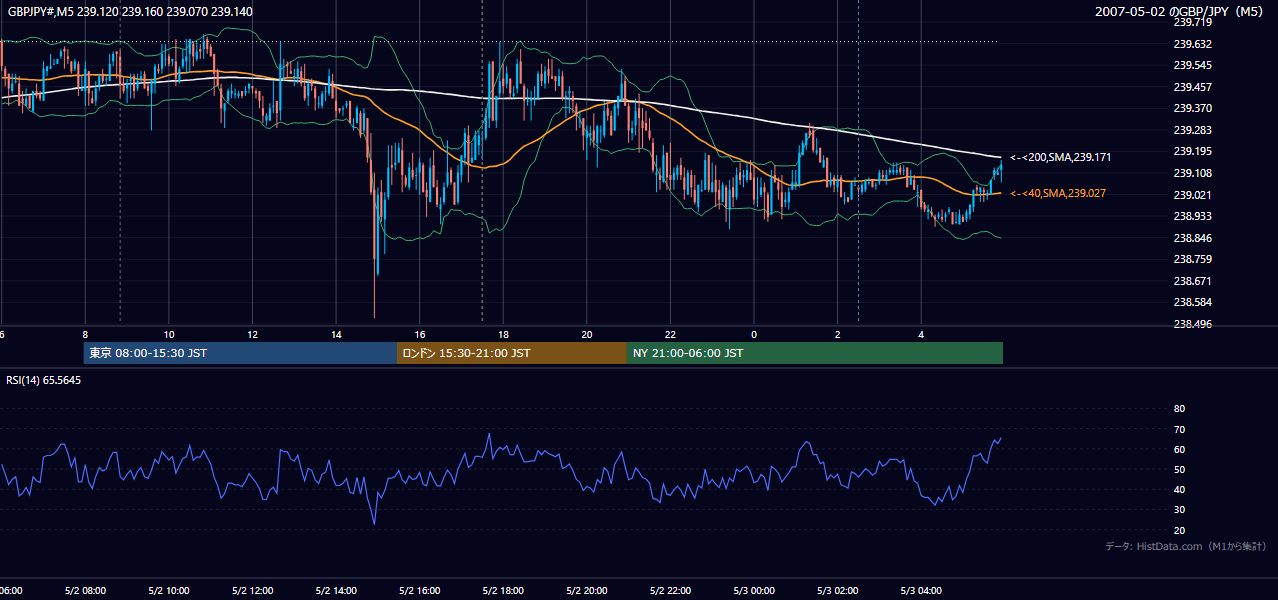Click the 5/3 02:00 bottom time label
Viewport: 1278px width, 600px height.
coord(838,591)
